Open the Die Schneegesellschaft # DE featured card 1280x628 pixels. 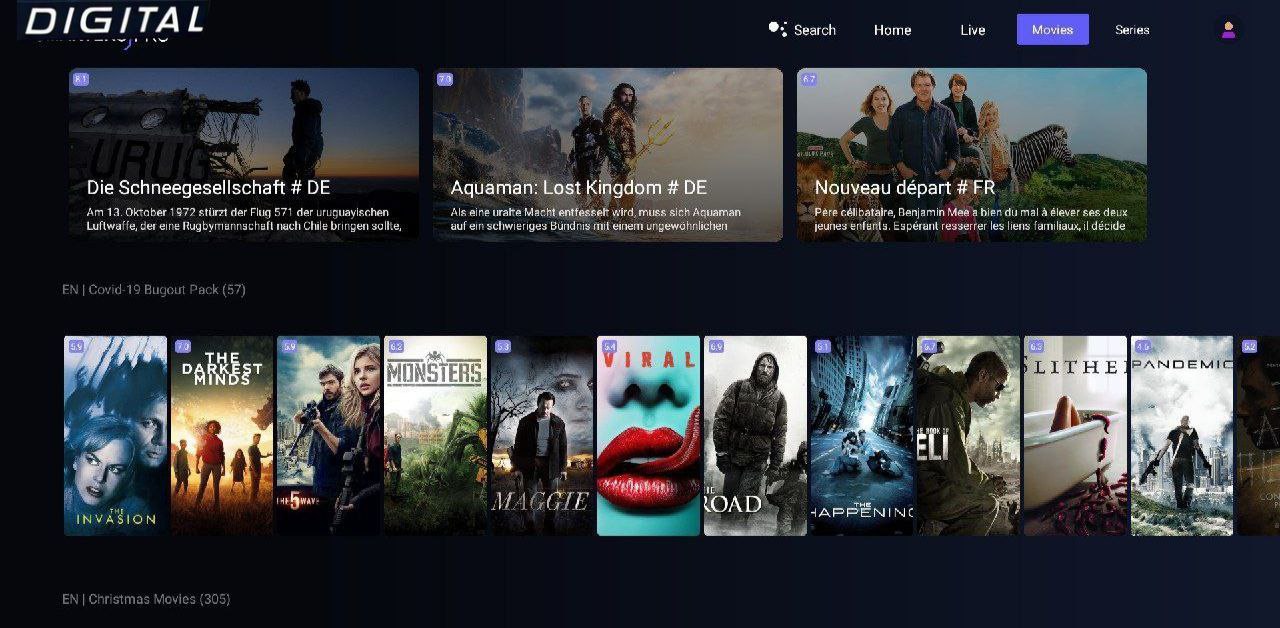point(244,154)
